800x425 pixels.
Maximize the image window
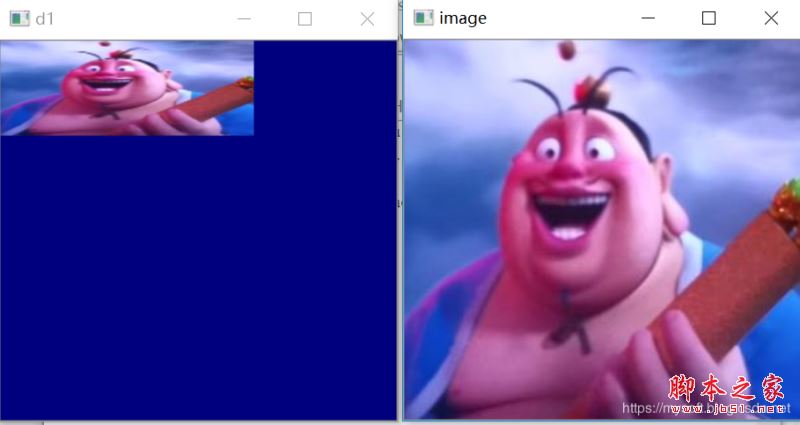(709, 18)
